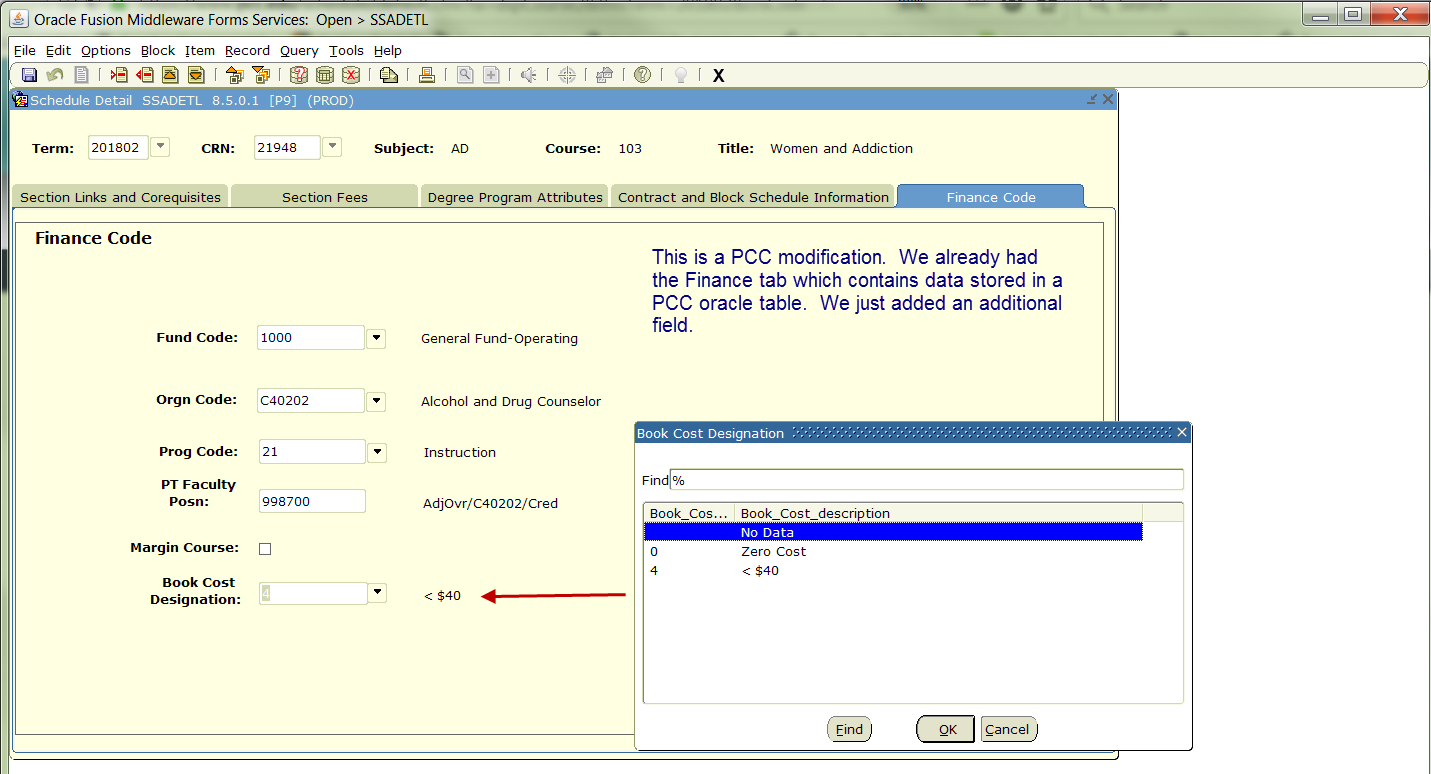Click the Prog Code field with 21

[x=312, y=452]
